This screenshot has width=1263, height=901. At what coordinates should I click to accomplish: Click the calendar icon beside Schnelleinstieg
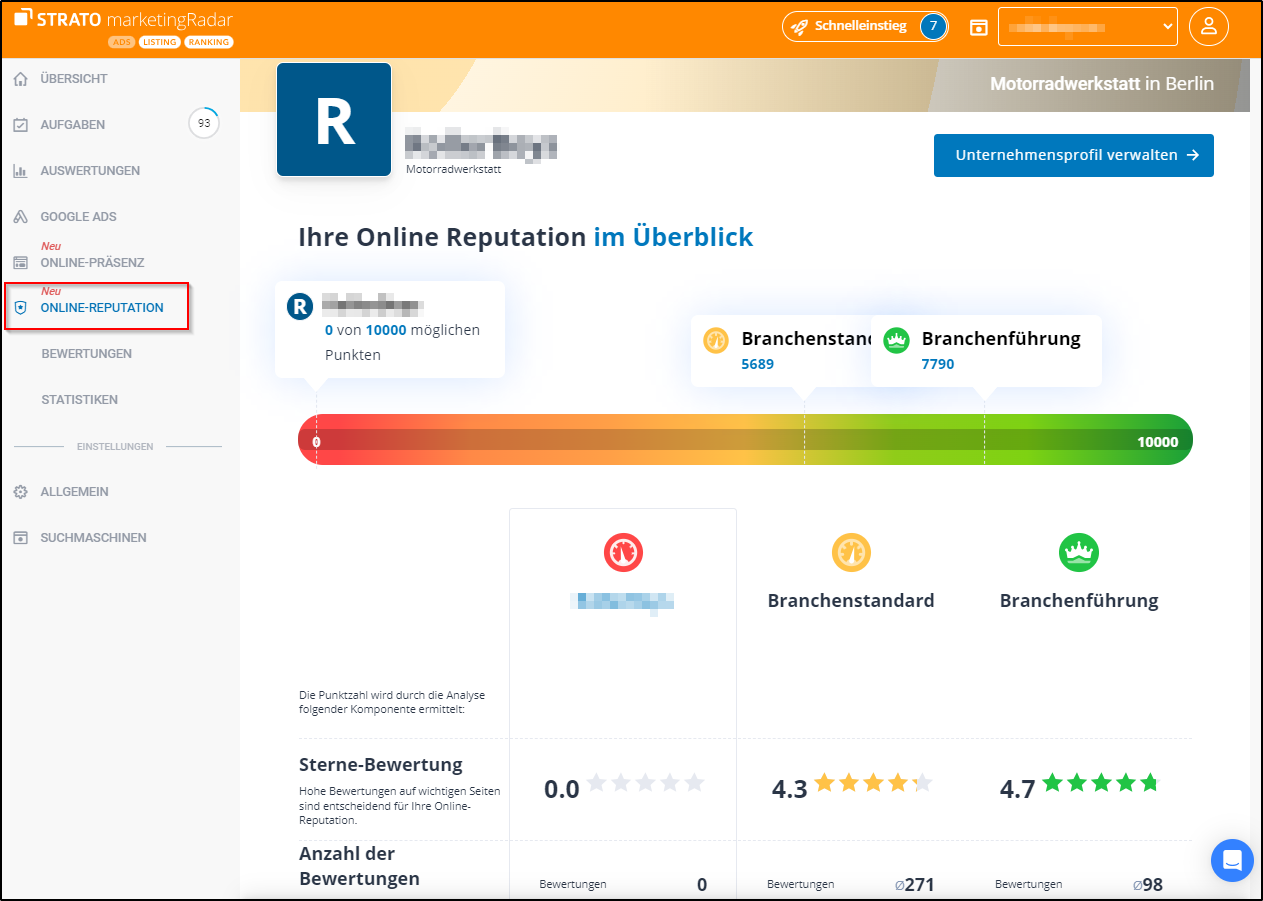coord(979,26)
